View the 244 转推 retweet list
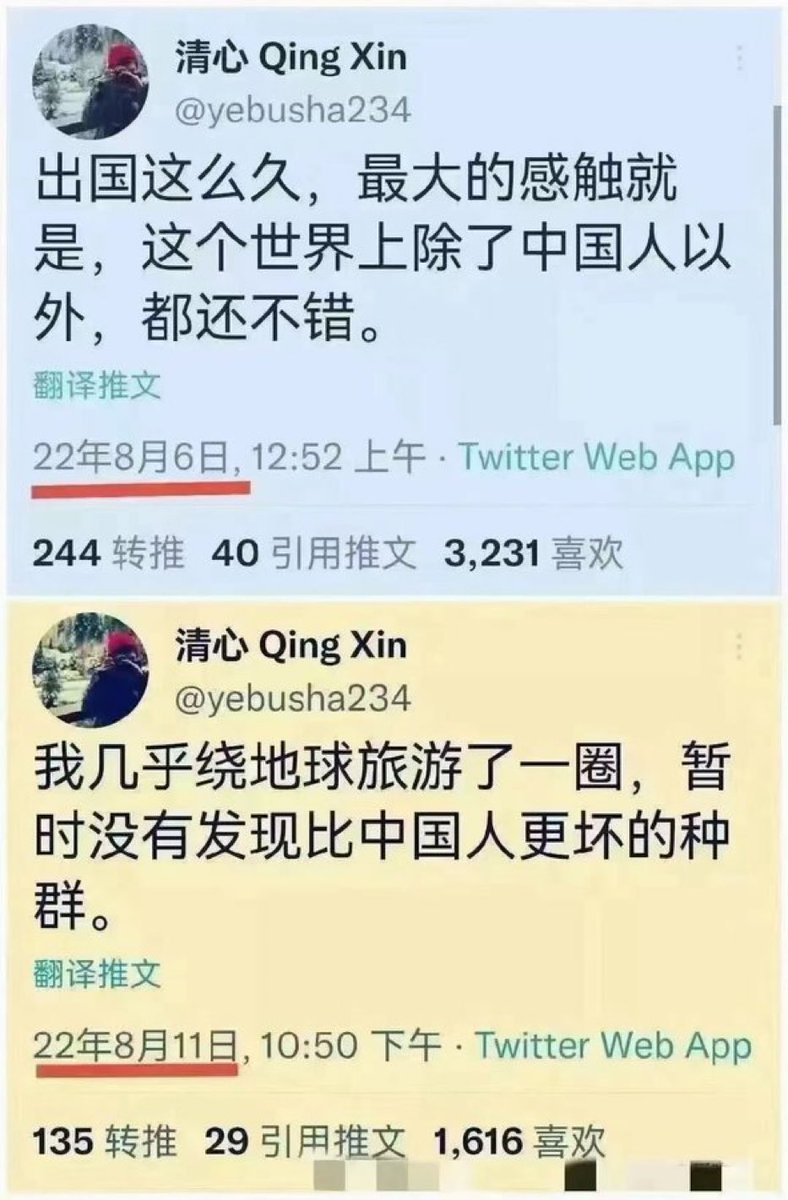The image size is (788, 1200). 109,553
